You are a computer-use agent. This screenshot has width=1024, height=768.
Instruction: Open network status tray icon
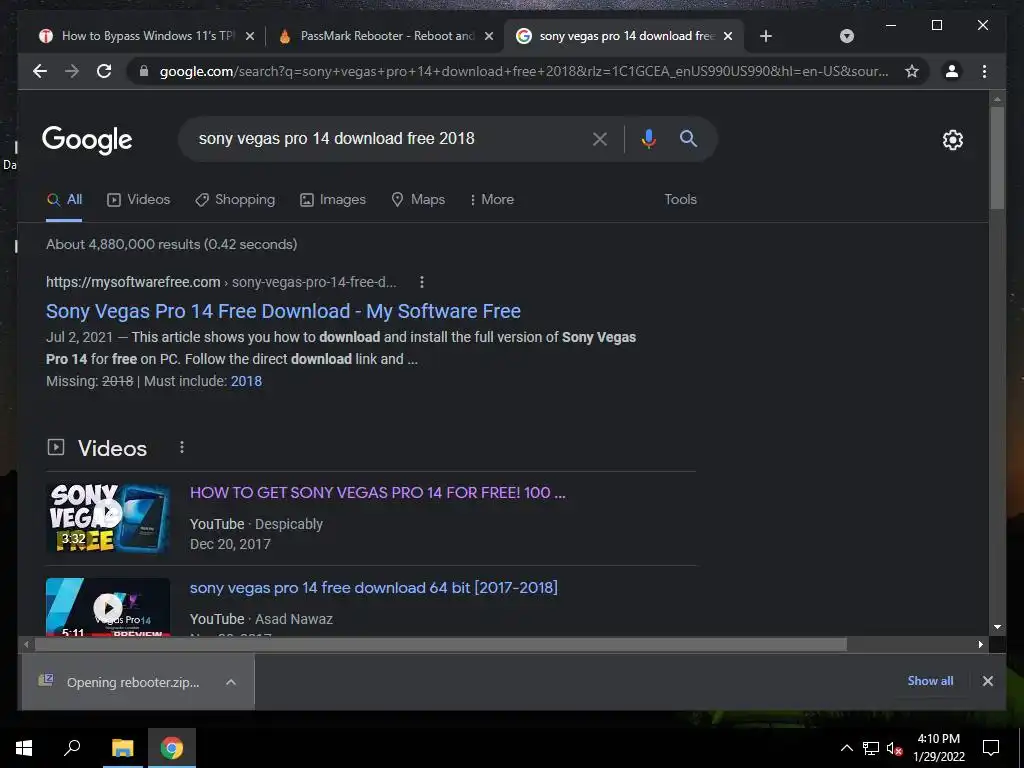(x=871, y=748)
